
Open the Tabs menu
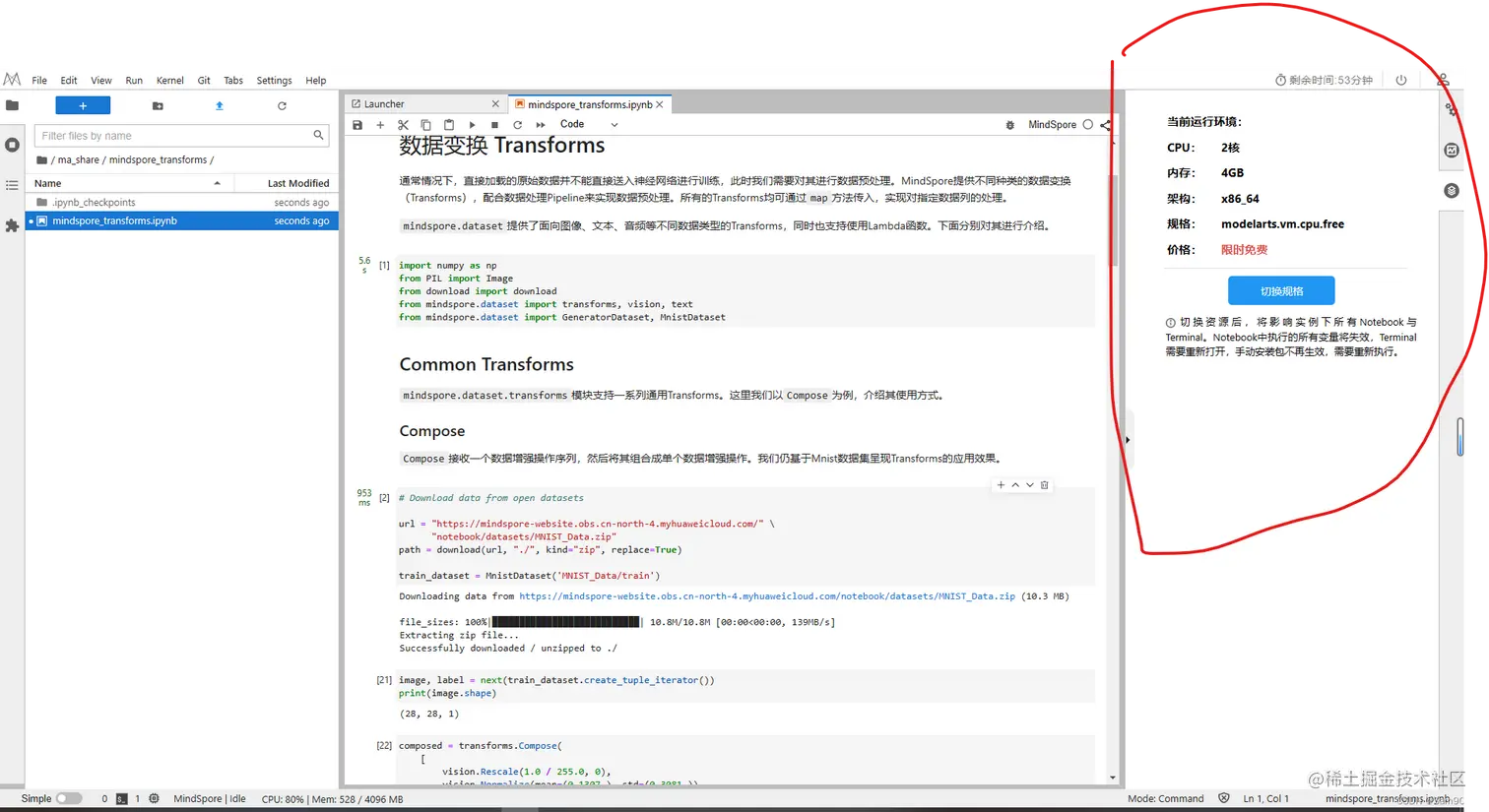[x=233, y=81]
